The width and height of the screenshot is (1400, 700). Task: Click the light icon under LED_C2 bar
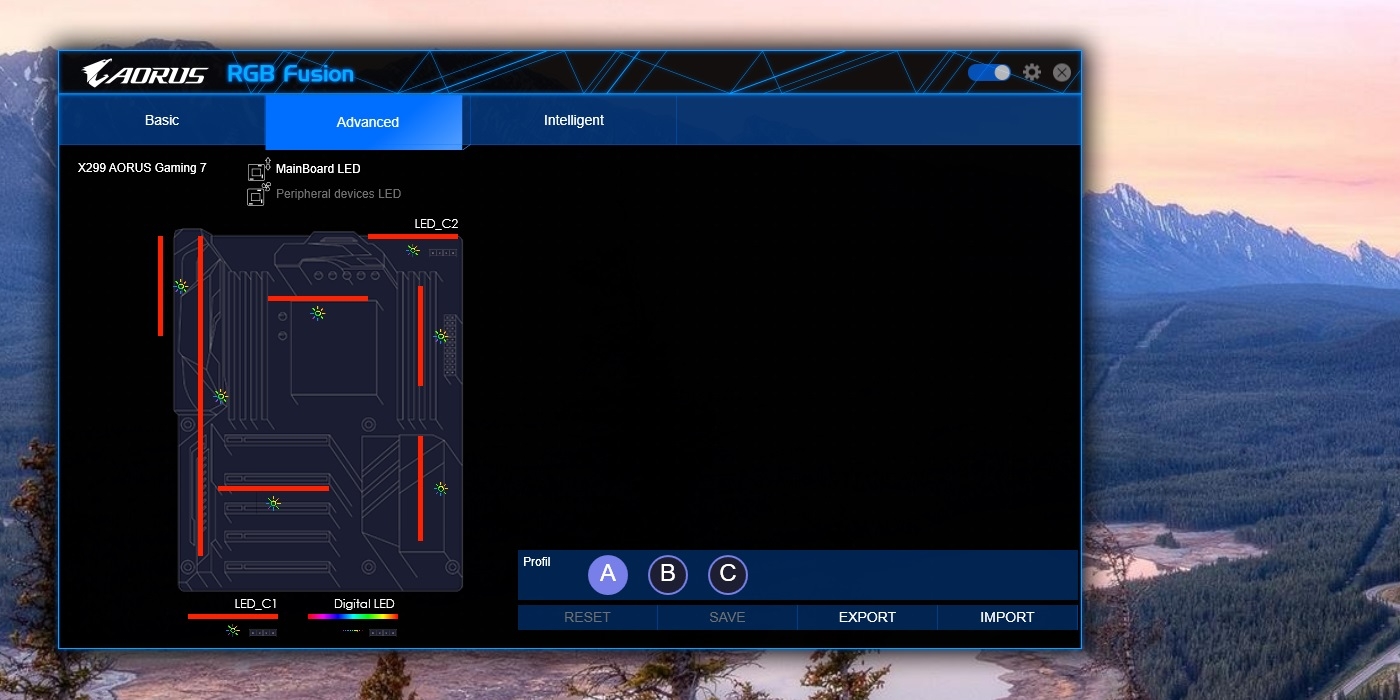point(413,250)
